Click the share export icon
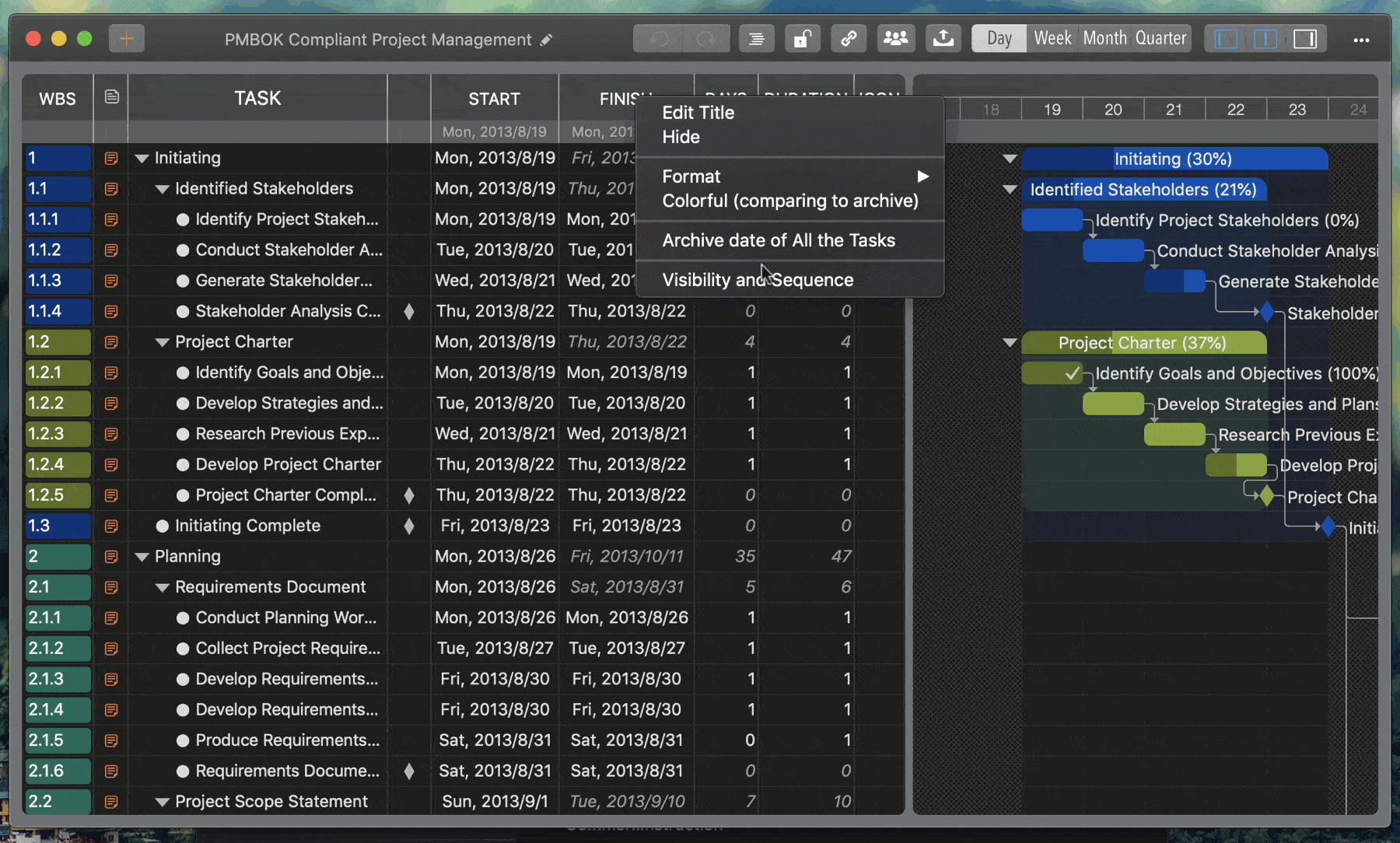Screen dimensions: 1400x843 pos(943,38)
